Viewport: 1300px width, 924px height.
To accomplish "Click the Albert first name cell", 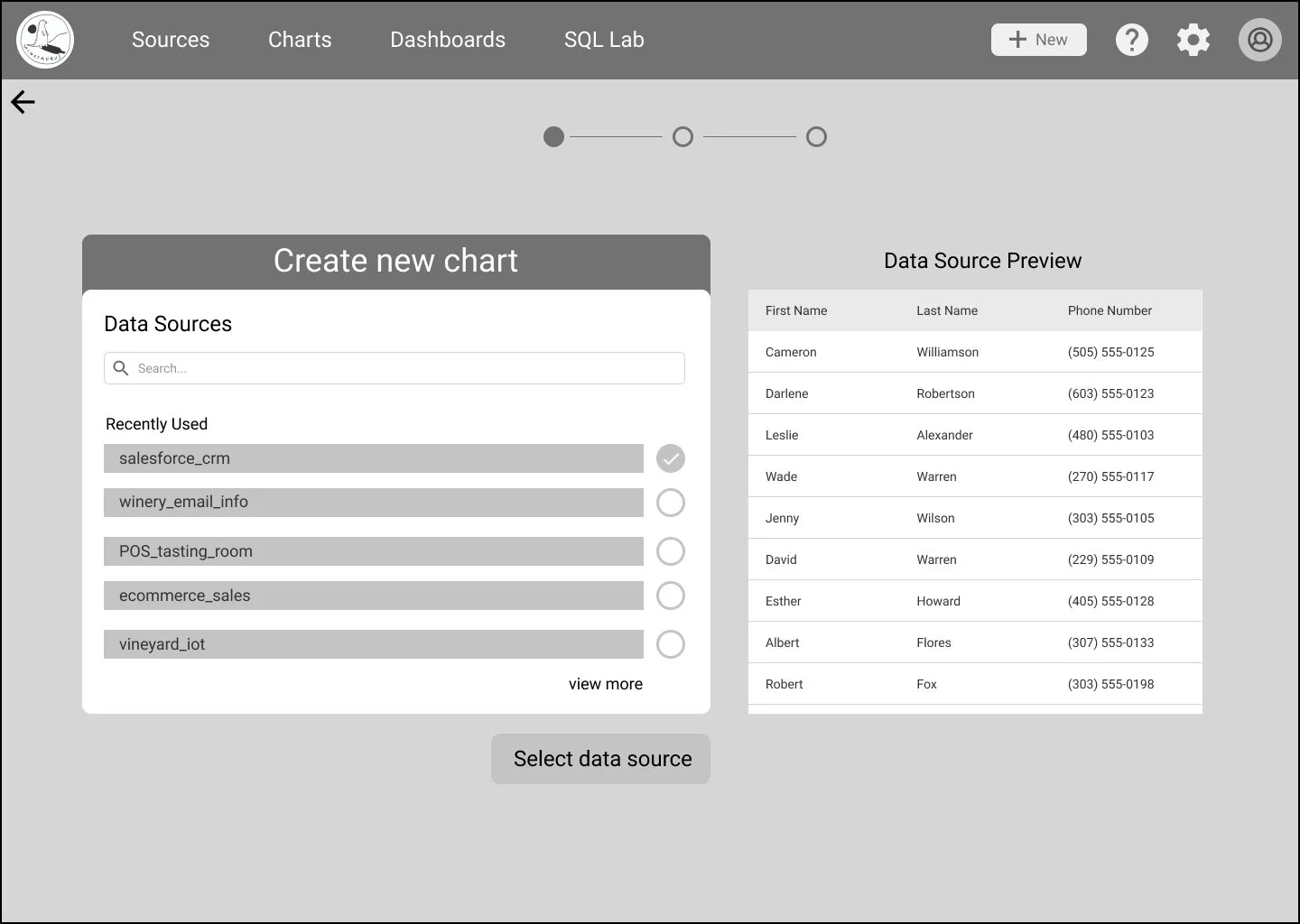I will click(783, 642).
